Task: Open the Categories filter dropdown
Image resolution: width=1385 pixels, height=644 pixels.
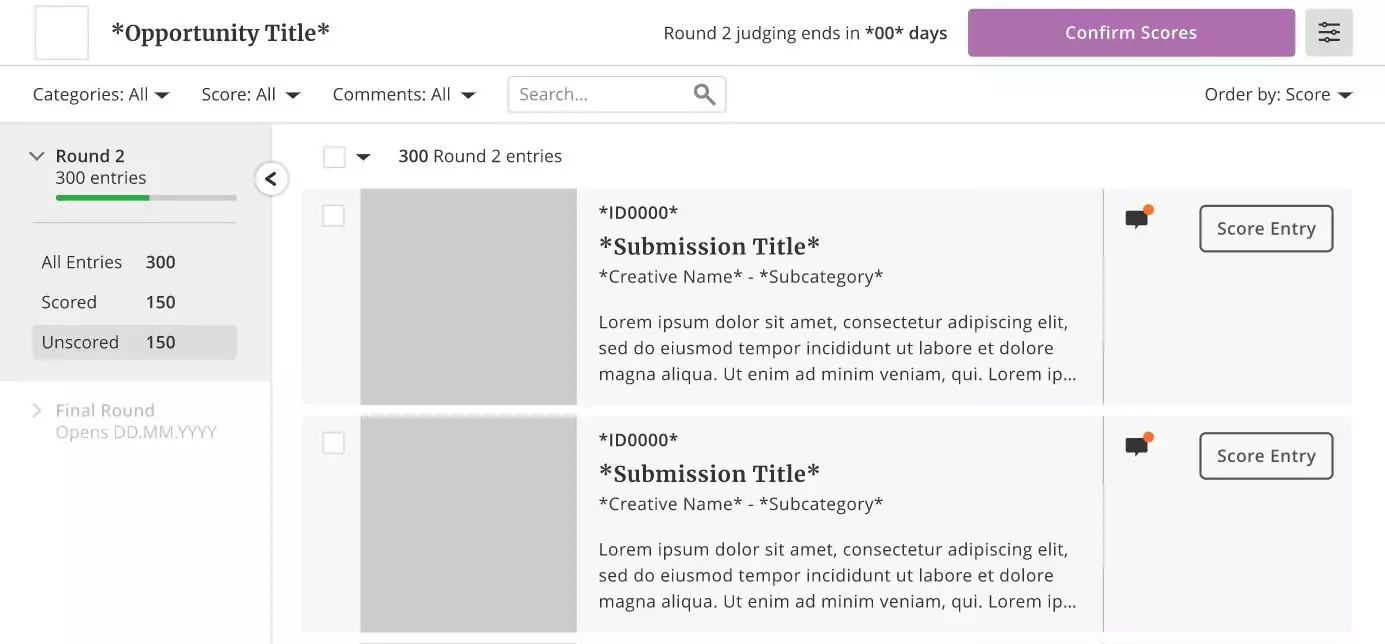Action: [x=101, y=95]
